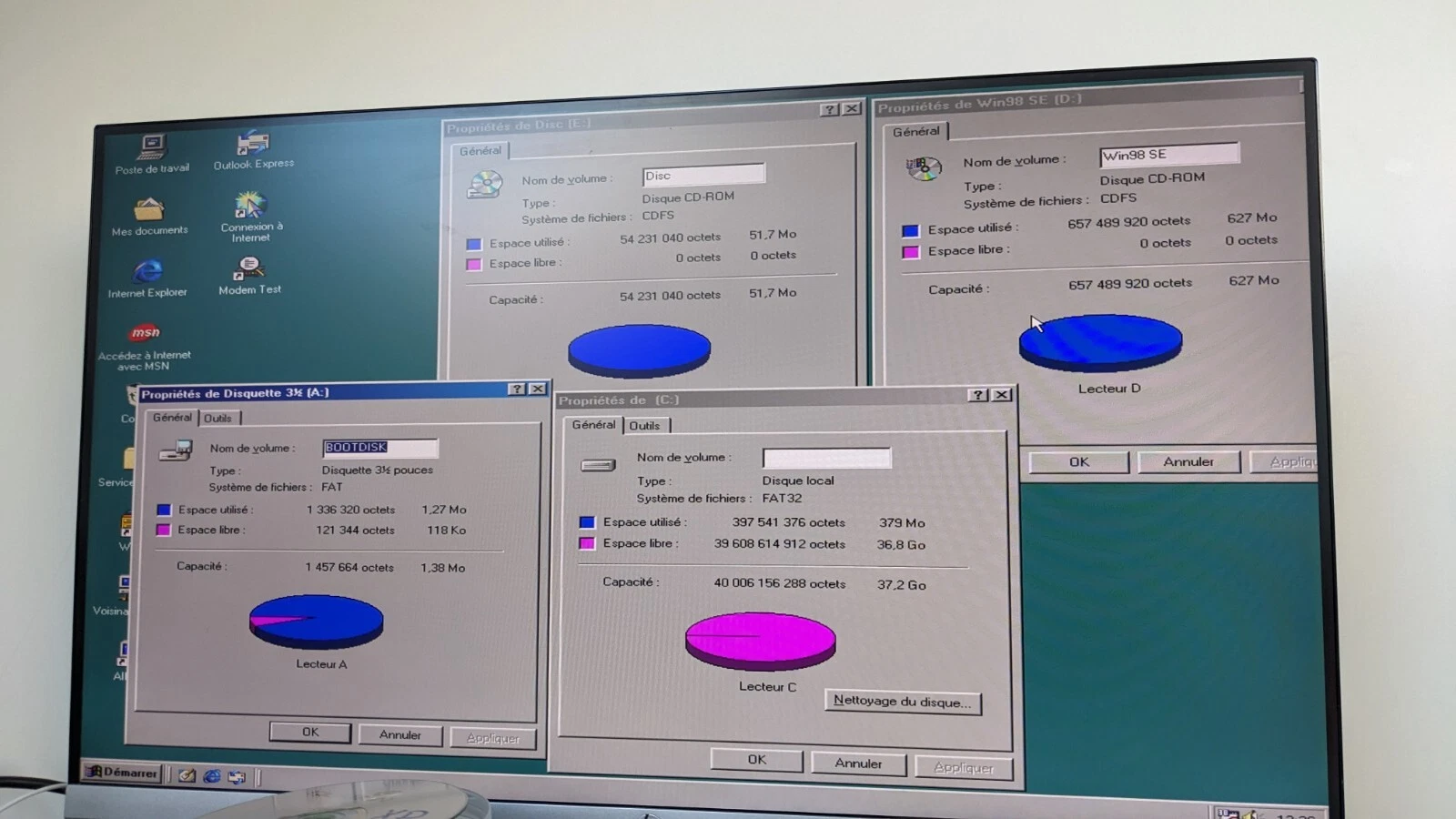Click the CD icon in Win98 SE window
Screen dimensions: 1456x819
[924, 167]
